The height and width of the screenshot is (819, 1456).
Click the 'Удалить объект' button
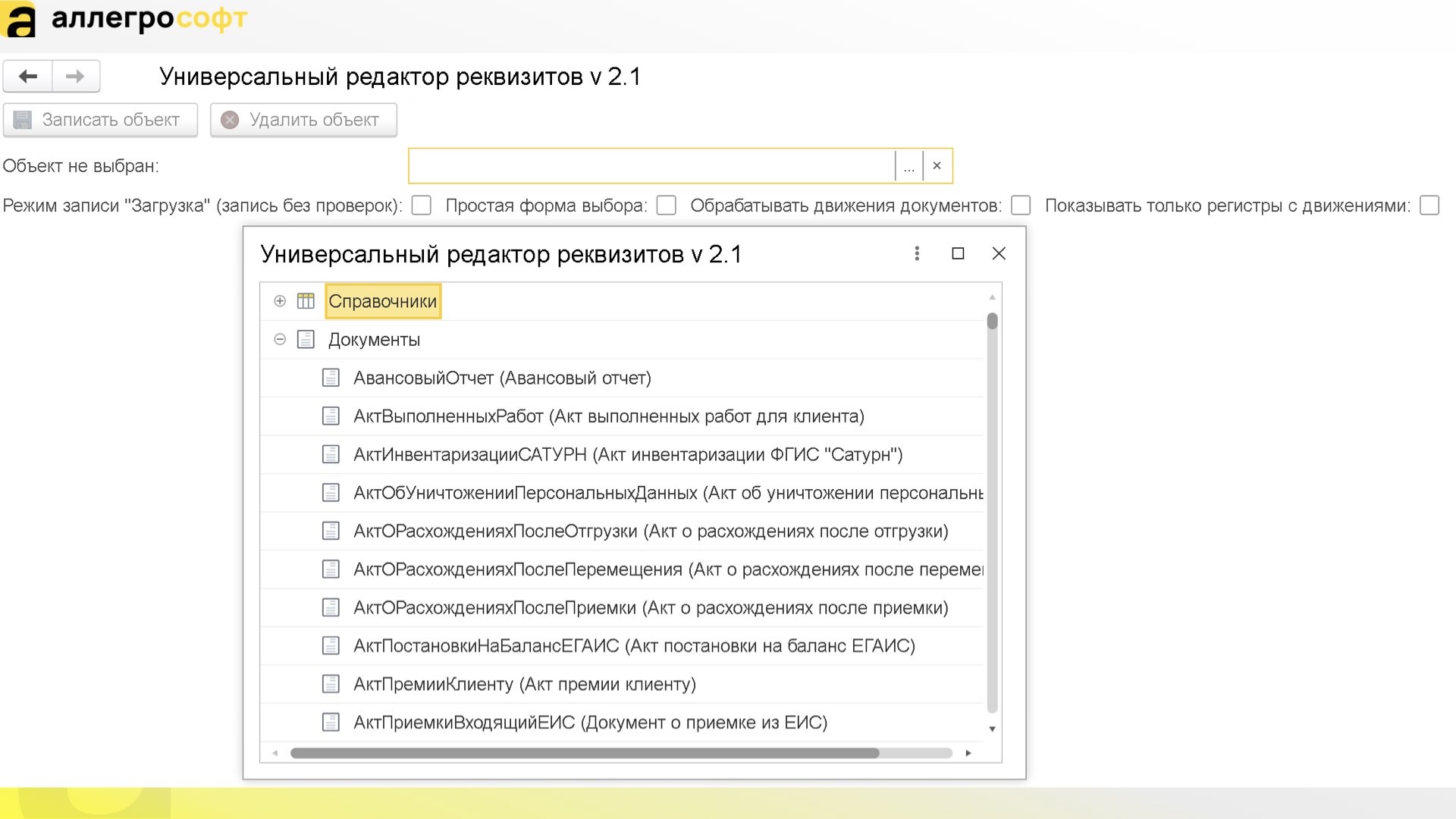pyautogui.click(x=303, y=120)
